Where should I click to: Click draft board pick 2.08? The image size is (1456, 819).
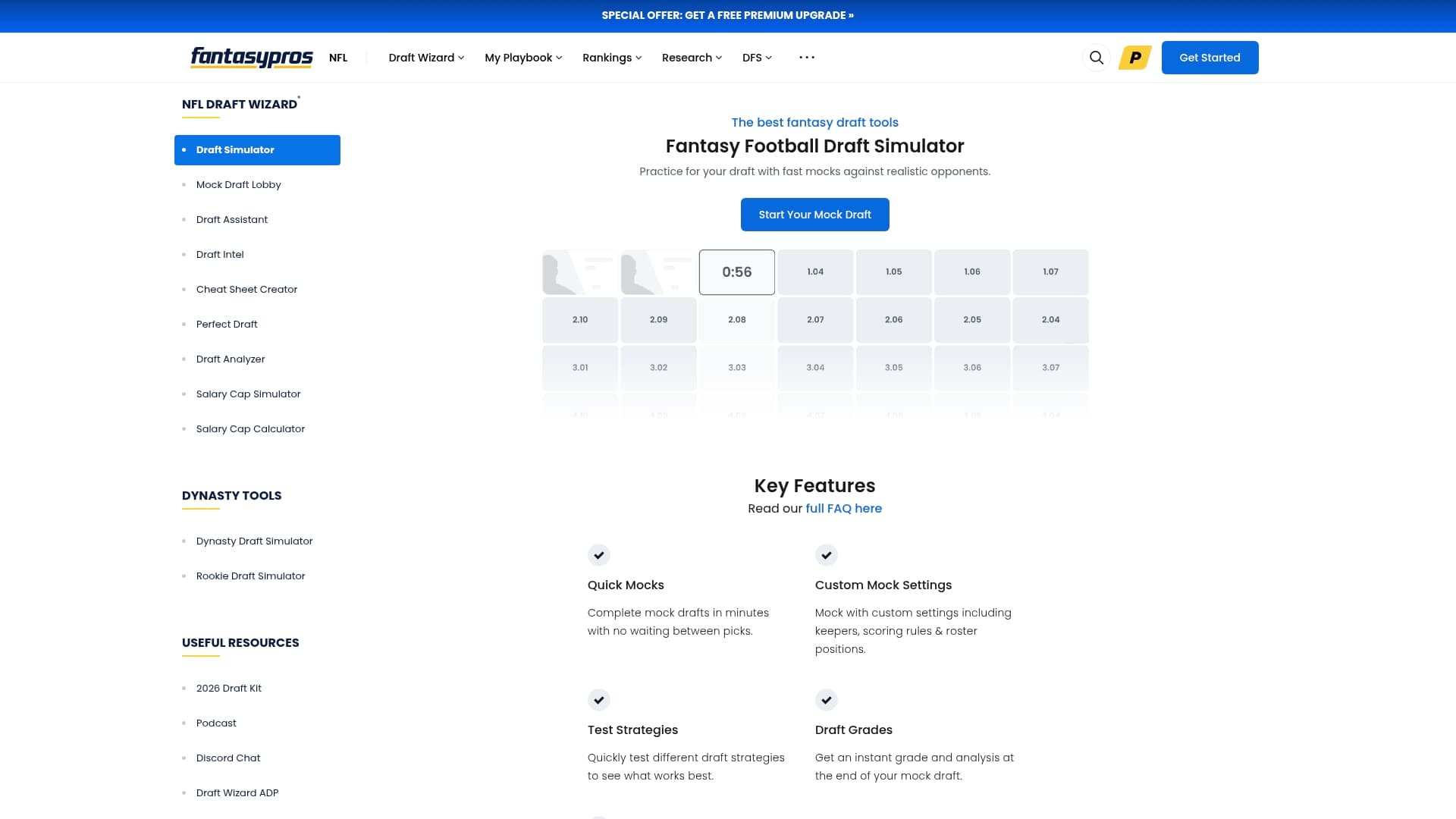pyautogui.click(x=736, y=320)
